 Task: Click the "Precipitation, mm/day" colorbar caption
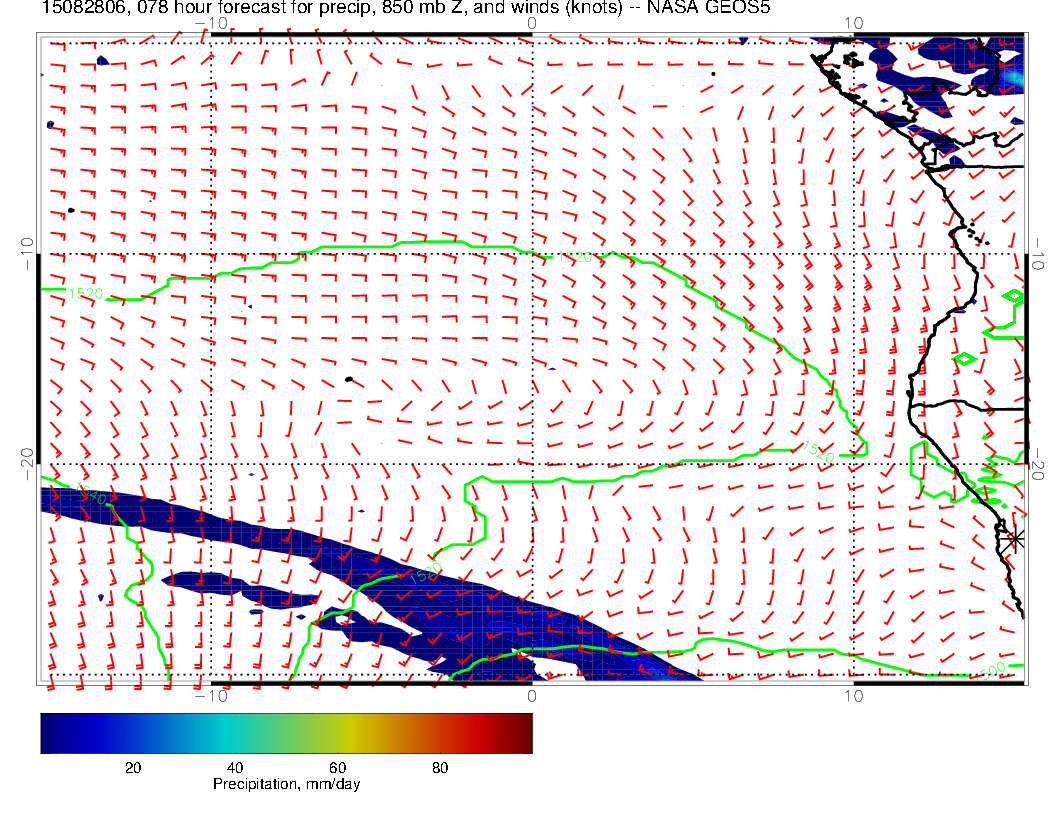tap(286, 785)
